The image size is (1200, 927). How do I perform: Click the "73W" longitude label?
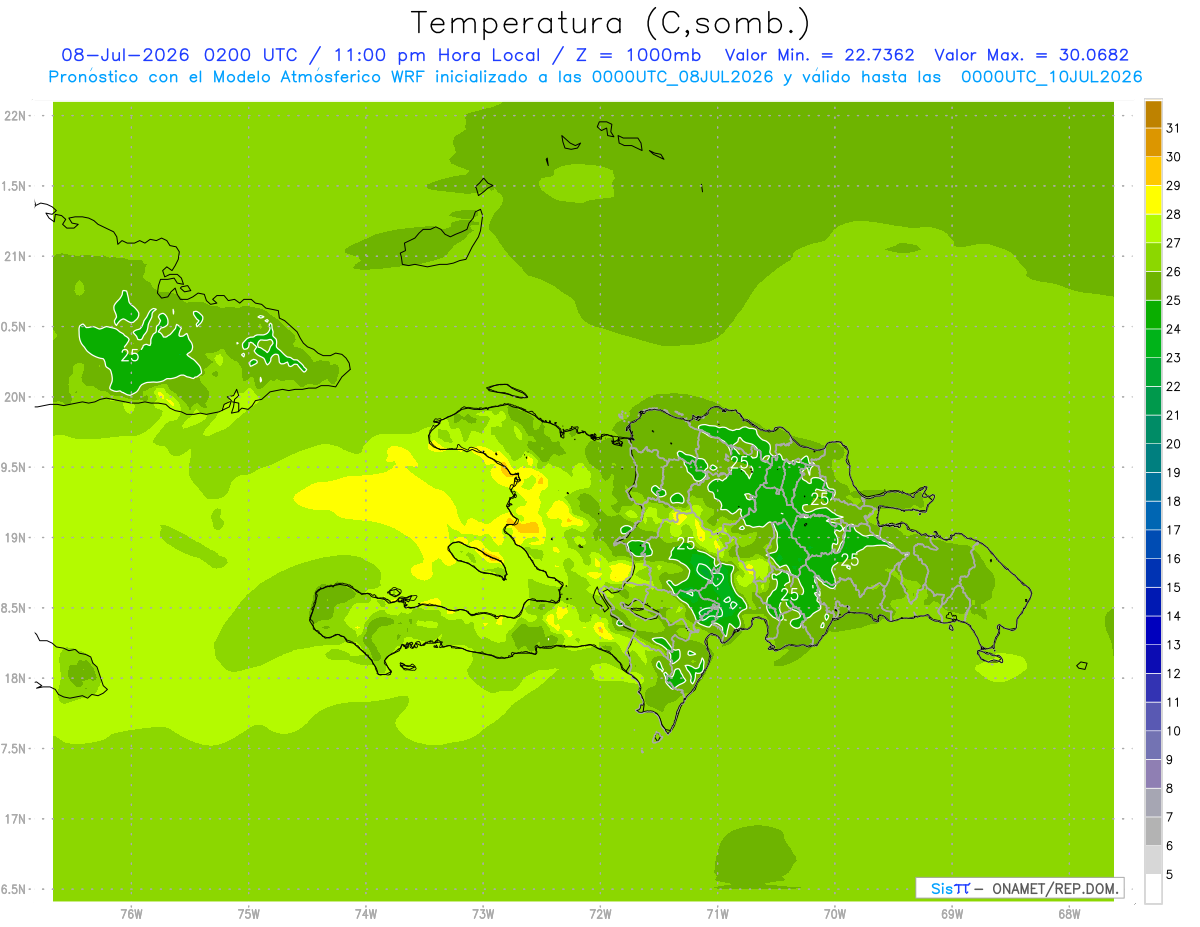483,914
